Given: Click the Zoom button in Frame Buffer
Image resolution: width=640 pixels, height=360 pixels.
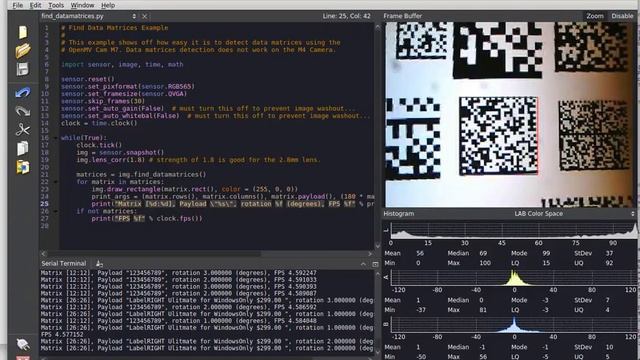Looking at the screenshot, I should (x=595, y=16).
